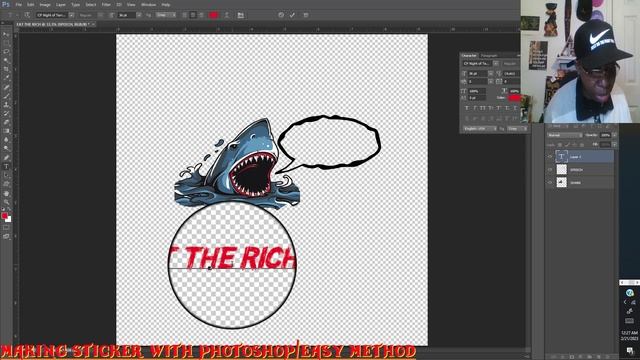Toggle Quick Mask mode in toolbar

pos(6,228)
